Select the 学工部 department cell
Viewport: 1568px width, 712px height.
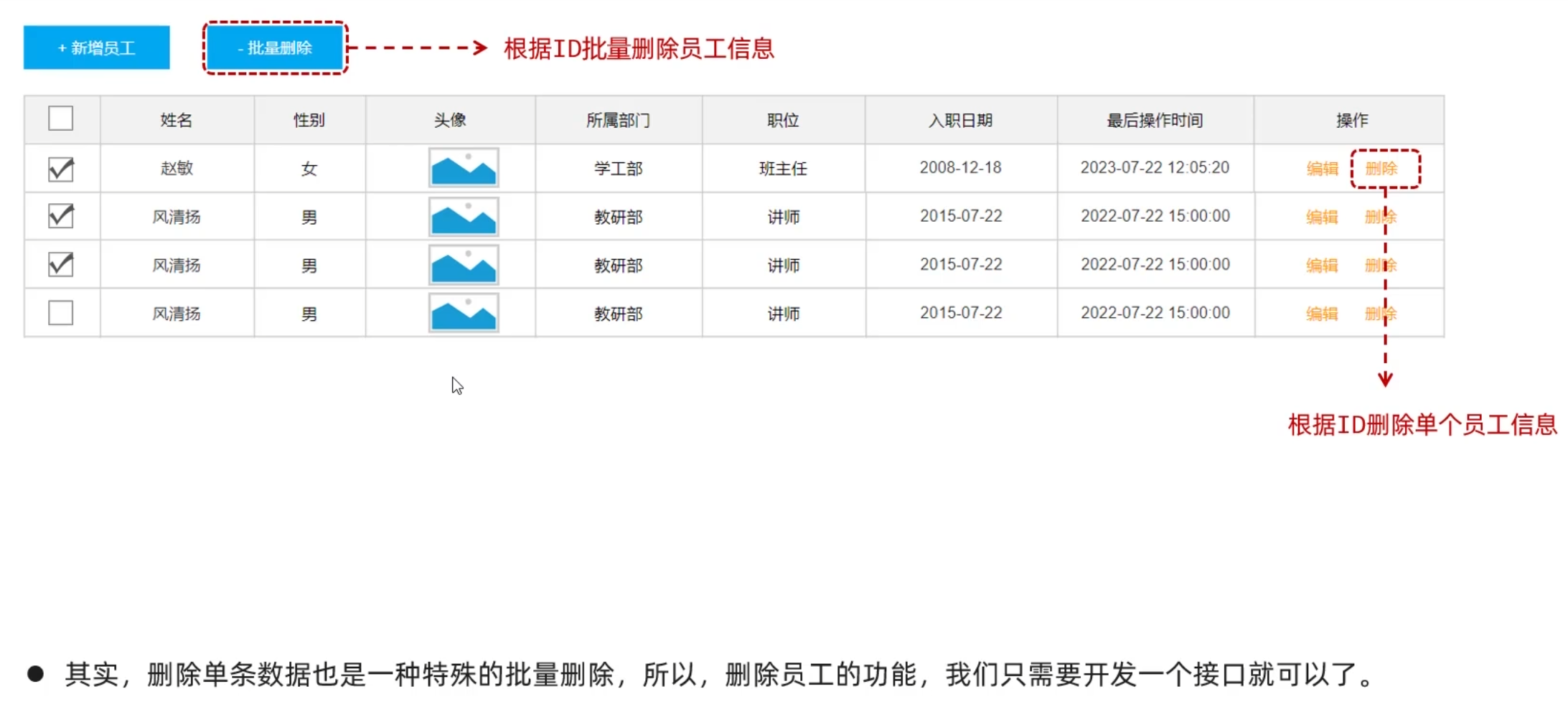(x=618, y=169)
